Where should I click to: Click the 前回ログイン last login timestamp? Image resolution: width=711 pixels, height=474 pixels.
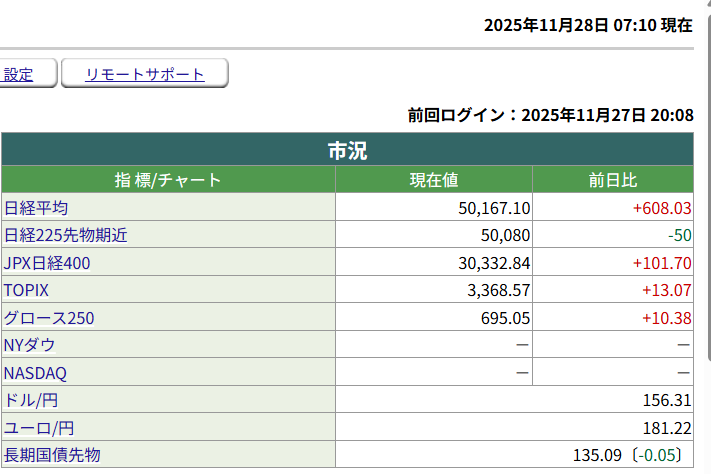click(x=550, y=115)
